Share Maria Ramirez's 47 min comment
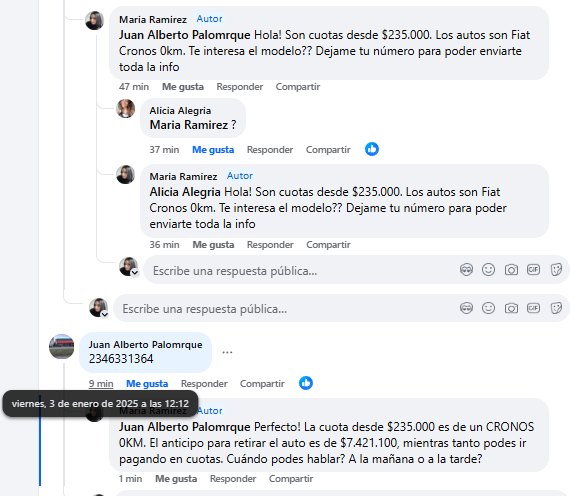This screenshot has width=570, height=496. tap(298, 87)
